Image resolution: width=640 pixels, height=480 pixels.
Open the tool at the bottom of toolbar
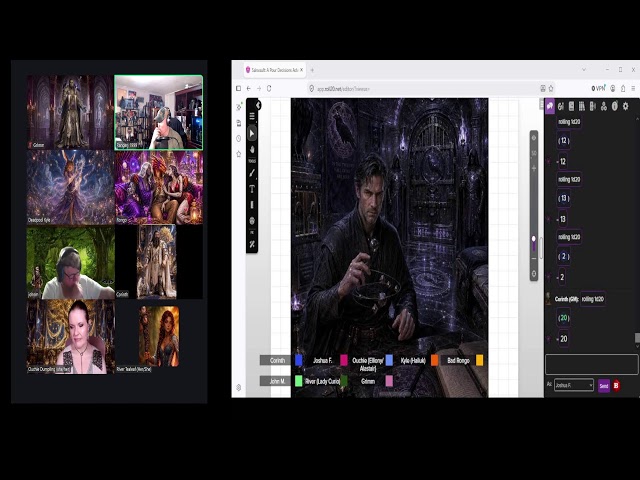(252, 244)
